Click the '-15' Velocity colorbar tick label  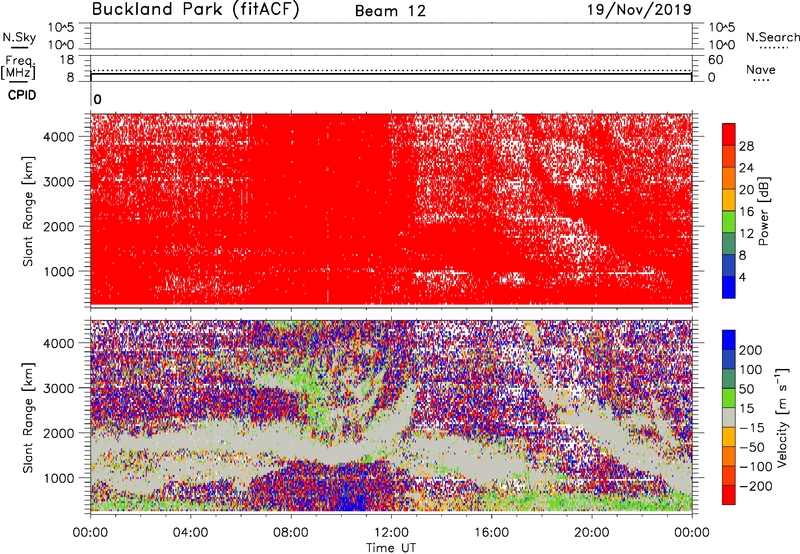(752, 427)
